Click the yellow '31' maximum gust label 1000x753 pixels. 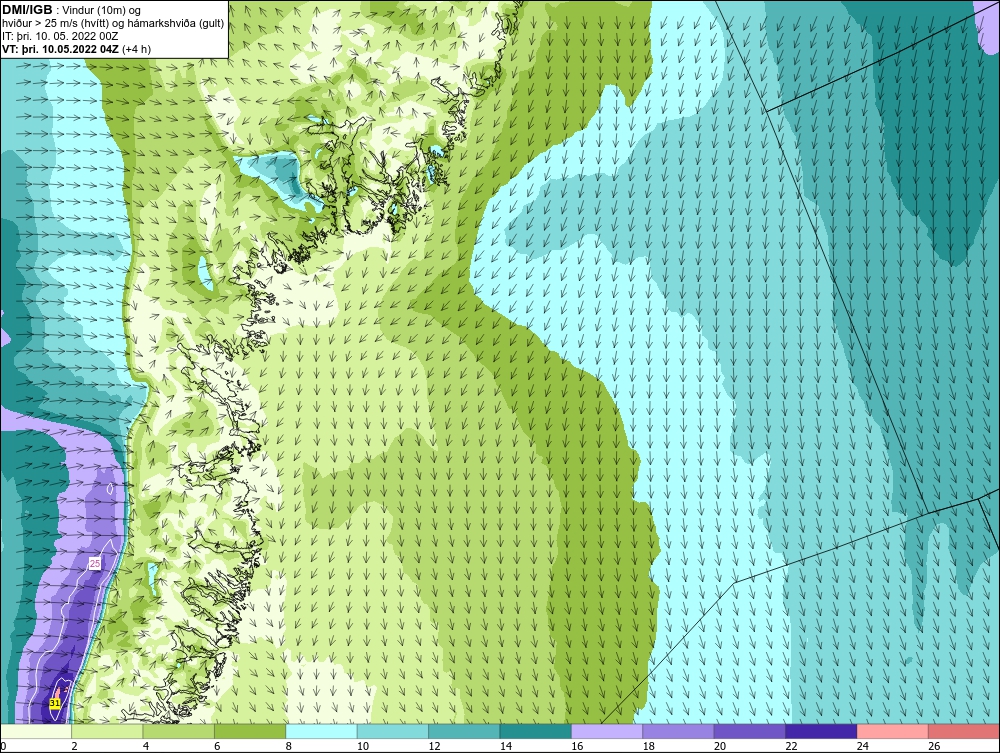tap(55, 703)
